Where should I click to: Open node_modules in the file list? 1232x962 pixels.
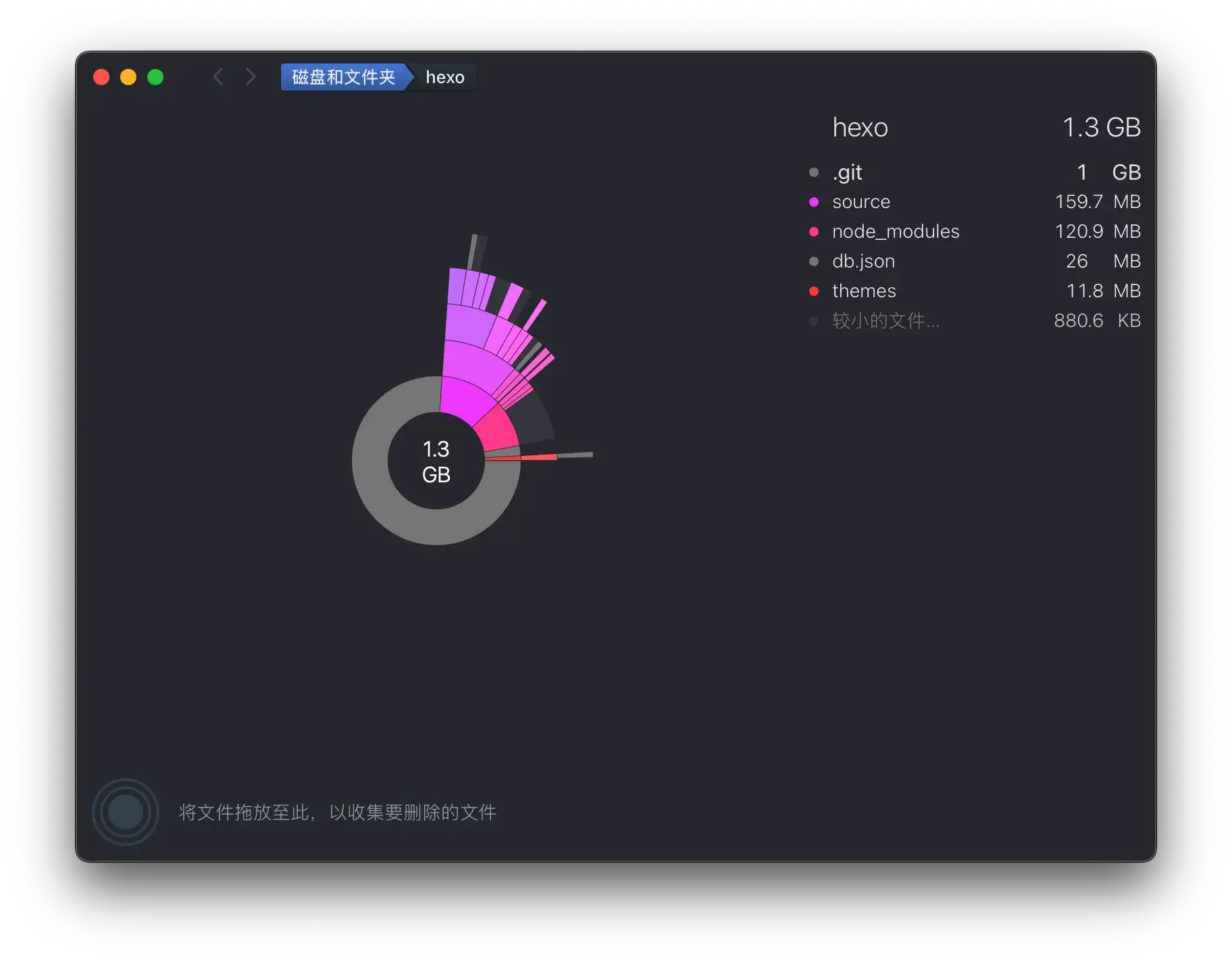tap(896, 232)
